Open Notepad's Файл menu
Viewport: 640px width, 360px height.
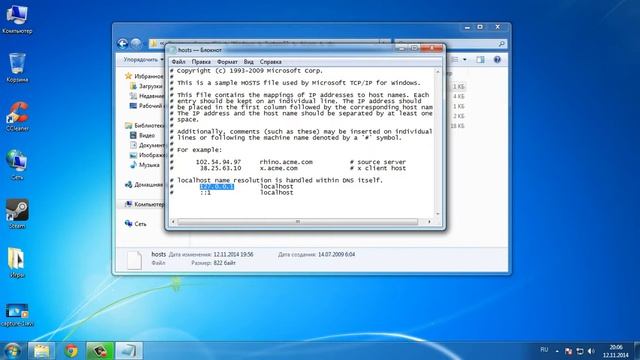point(178,62)
